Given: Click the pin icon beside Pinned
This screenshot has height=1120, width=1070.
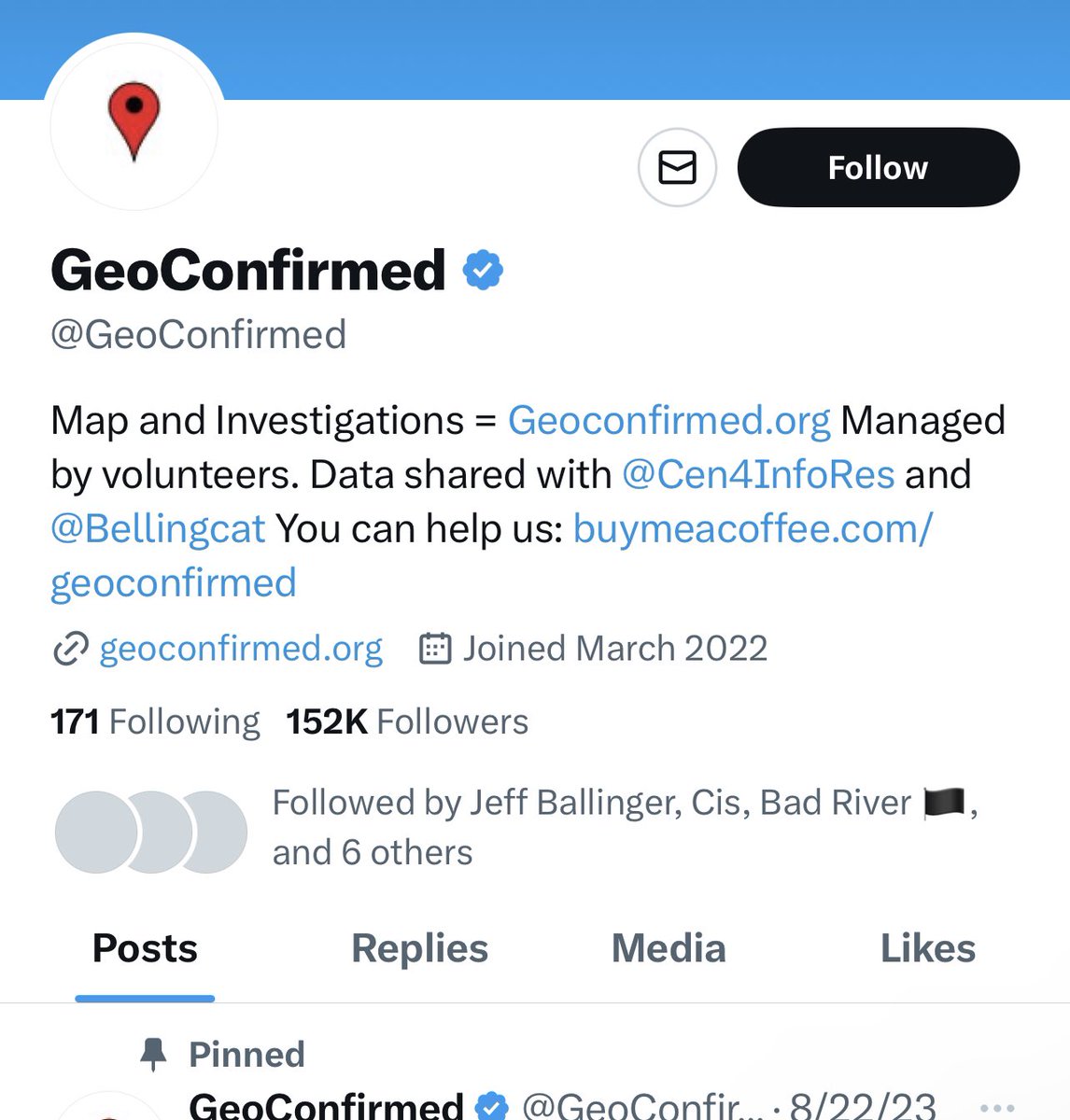Looking at the screenshot, I should (152, 1055).
